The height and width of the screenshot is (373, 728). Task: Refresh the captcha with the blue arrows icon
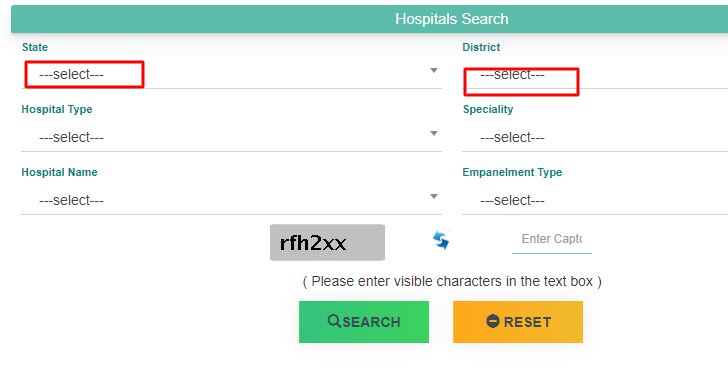(441, 240)
